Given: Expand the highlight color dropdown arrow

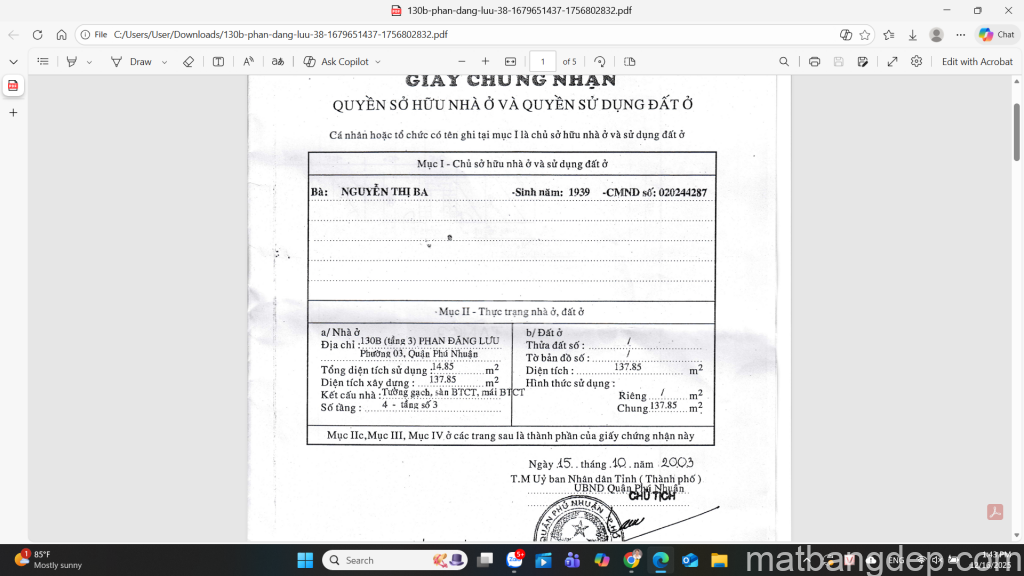Looking at the screenshot, I should 89,62.
